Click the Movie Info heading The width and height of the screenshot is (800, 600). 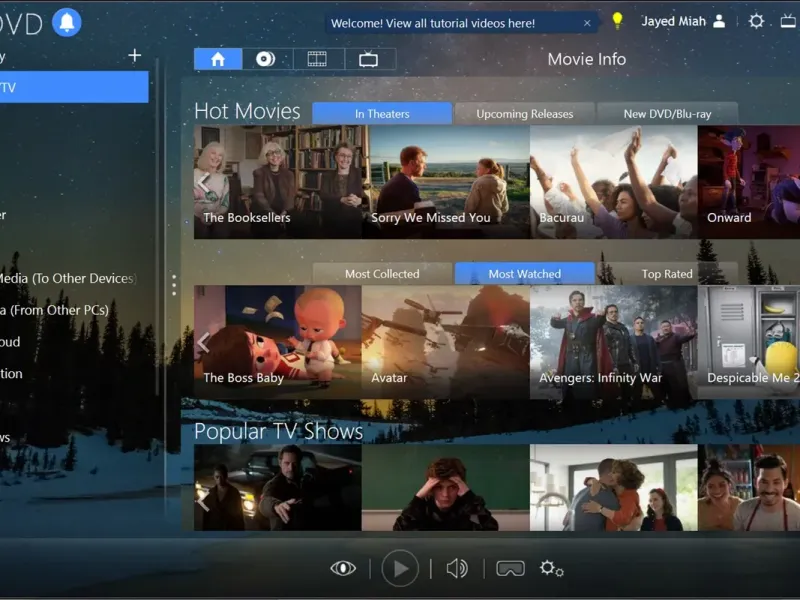coord(587,59)
